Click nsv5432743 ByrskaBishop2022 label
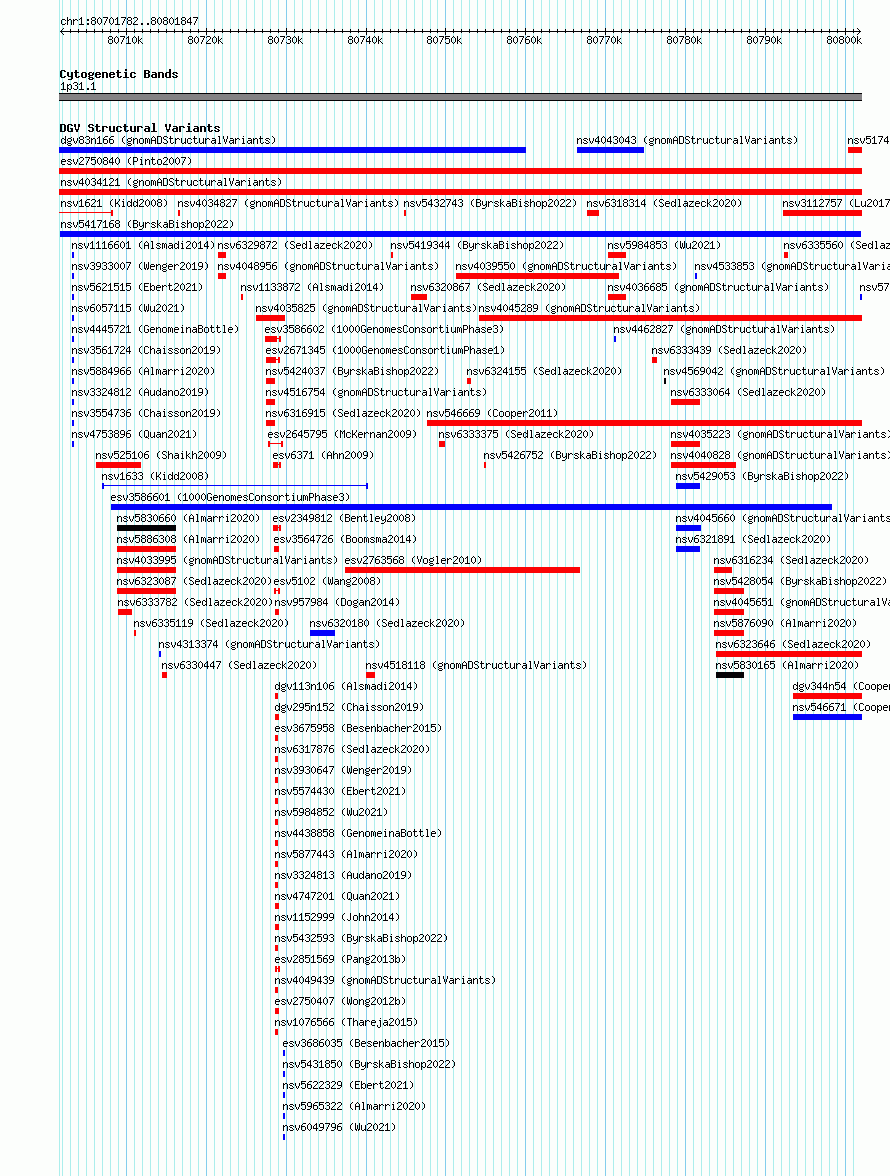The height and width of the screenshot is (1176, 890). click(490, 203)
